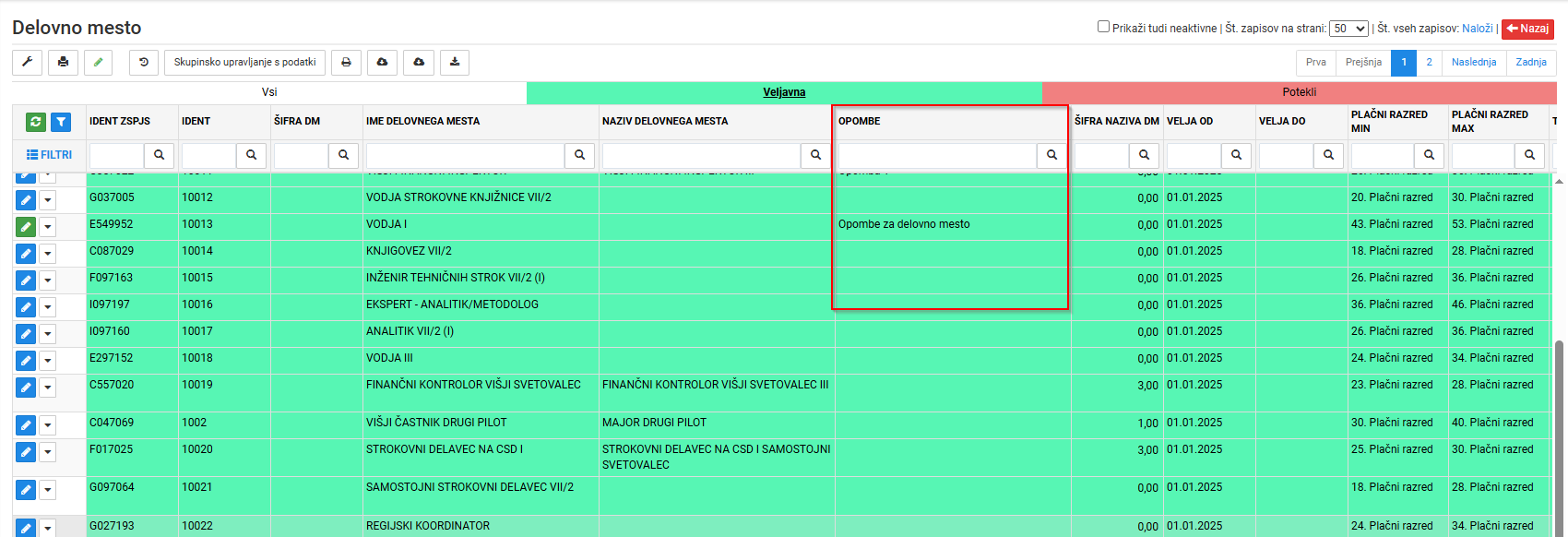This screenshot has width=1568, height=537.
Task: Search the IDENT ZSPJS column magnifier
Action: click(160, 155)
